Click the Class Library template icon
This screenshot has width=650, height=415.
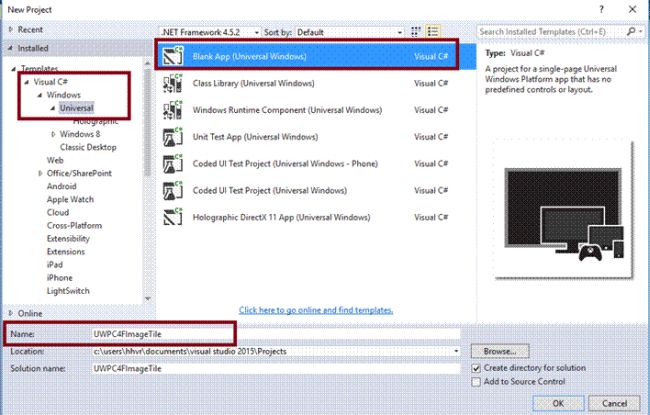pyautogui.click(x=173, y=83)
